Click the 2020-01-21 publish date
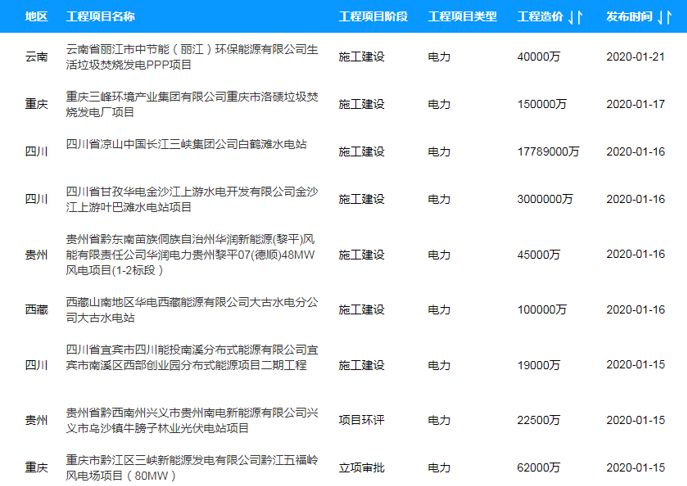 click(635, 57)
